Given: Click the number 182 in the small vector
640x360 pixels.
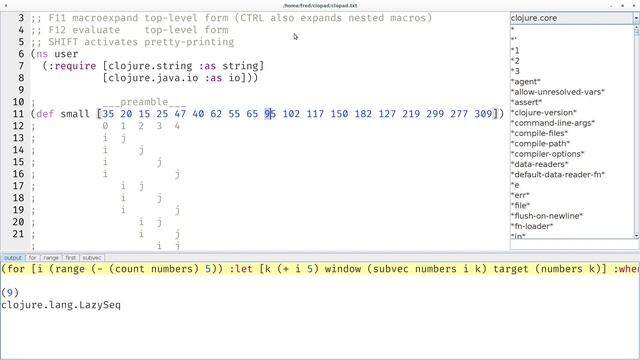Looking at the screenshot, I should [363, 114].
